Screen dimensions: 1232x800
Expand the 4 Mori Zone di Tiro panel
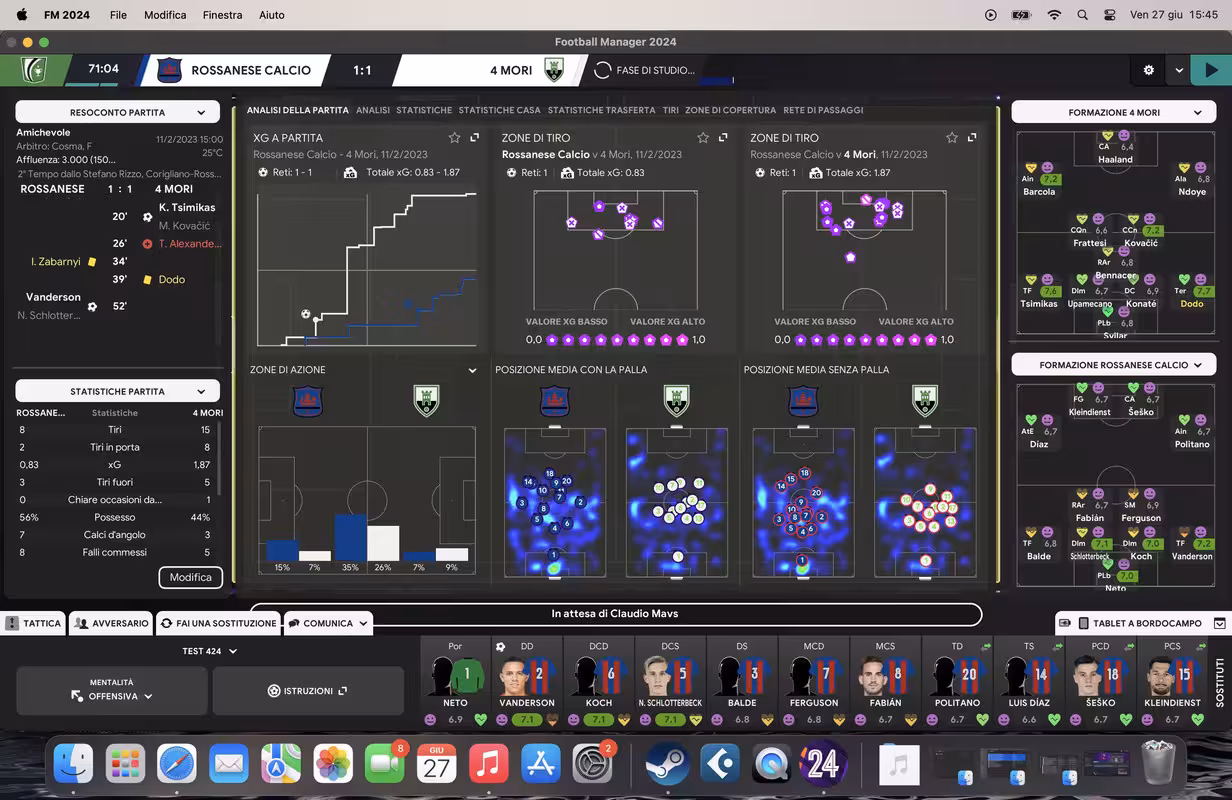(x=972, y=138)
